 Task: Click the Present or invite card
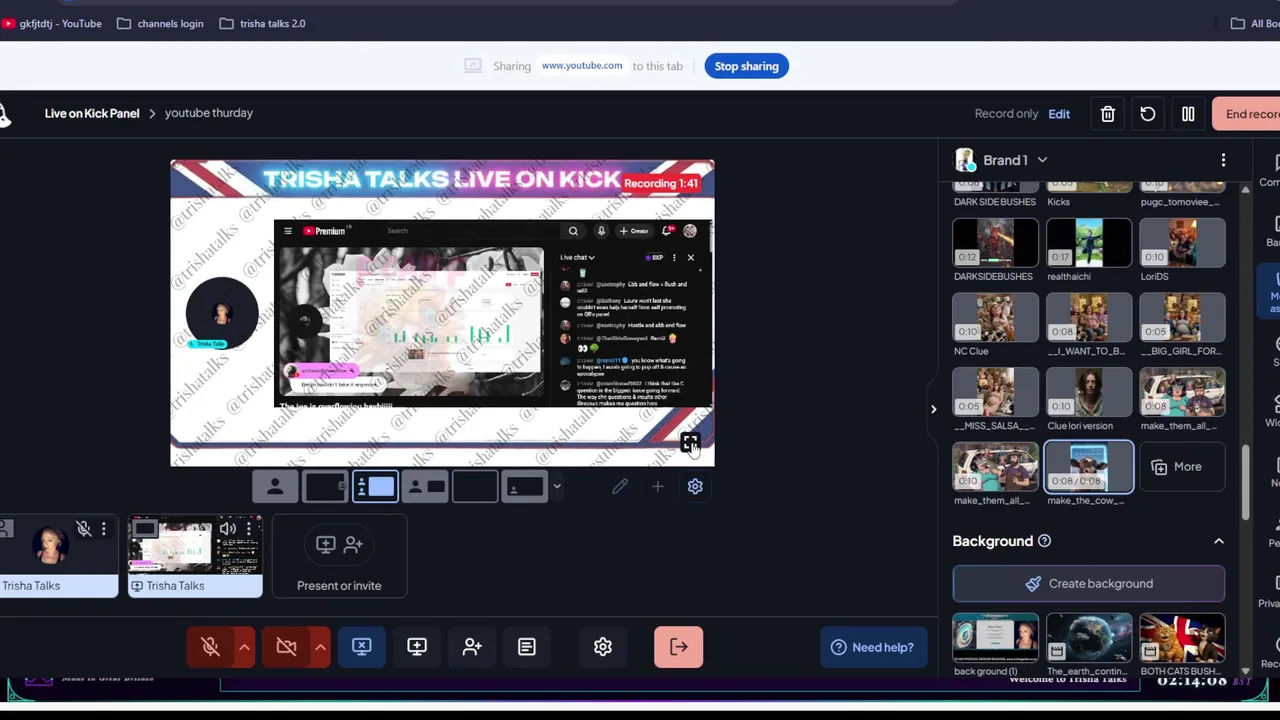pos(339,556)
